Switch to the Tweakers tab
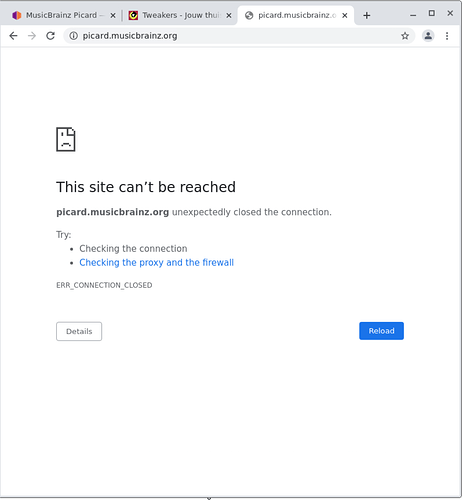The height and width of the screenshot is (500, 463). 176,15
